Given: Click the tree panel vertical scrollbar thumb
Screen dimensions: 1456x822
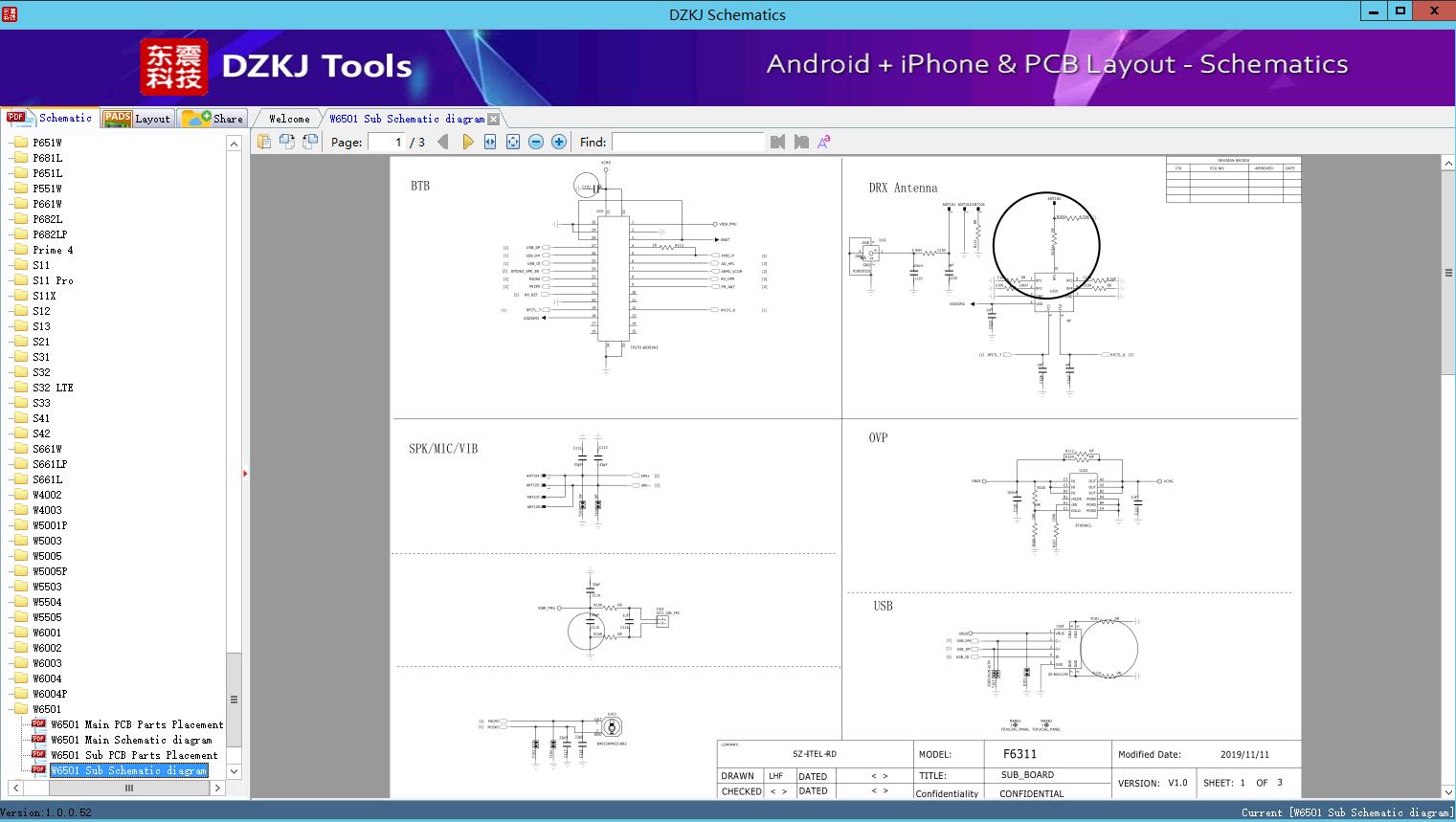Looking at the screenshot, I should coord(234,699).
